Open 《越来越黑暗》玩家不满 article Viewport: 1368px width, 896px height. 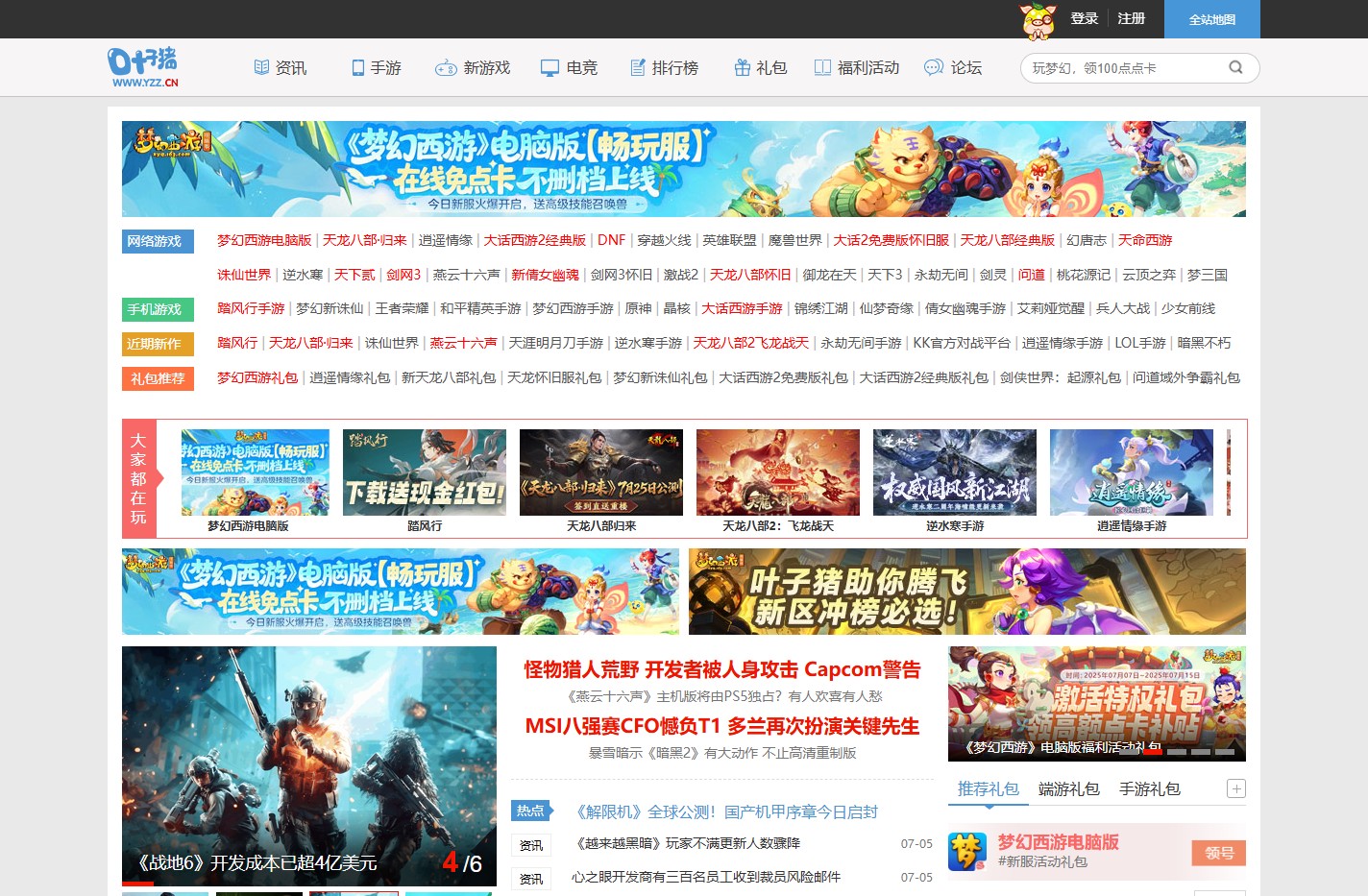tap(686, 843)
